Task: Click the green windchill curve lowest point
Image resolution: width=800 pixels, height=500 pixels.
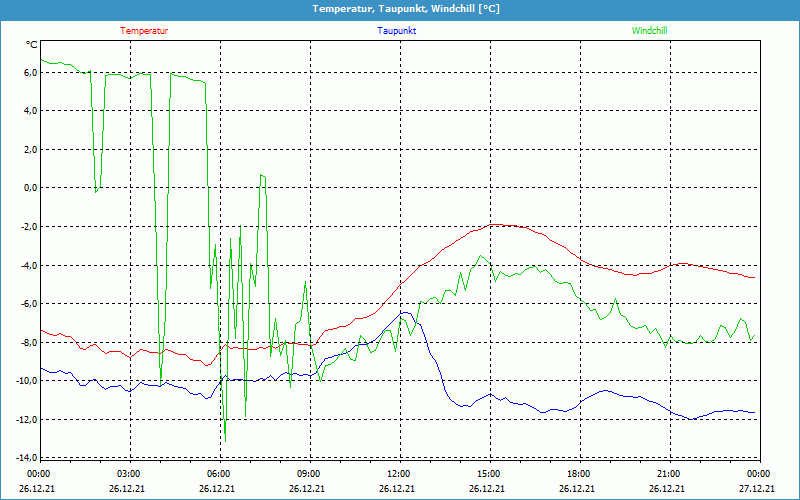Action: point(225,440)
